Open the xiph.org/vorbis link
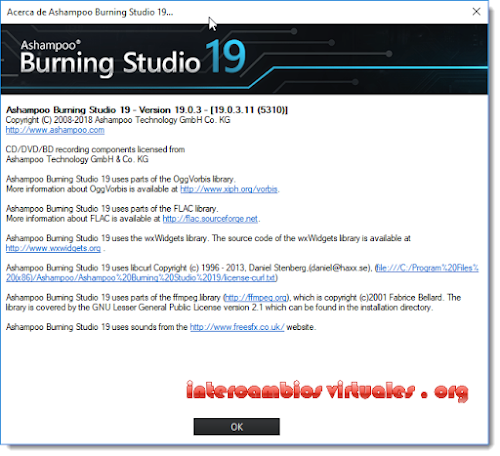This screenshot has width=500, height=456. point(229,189)
